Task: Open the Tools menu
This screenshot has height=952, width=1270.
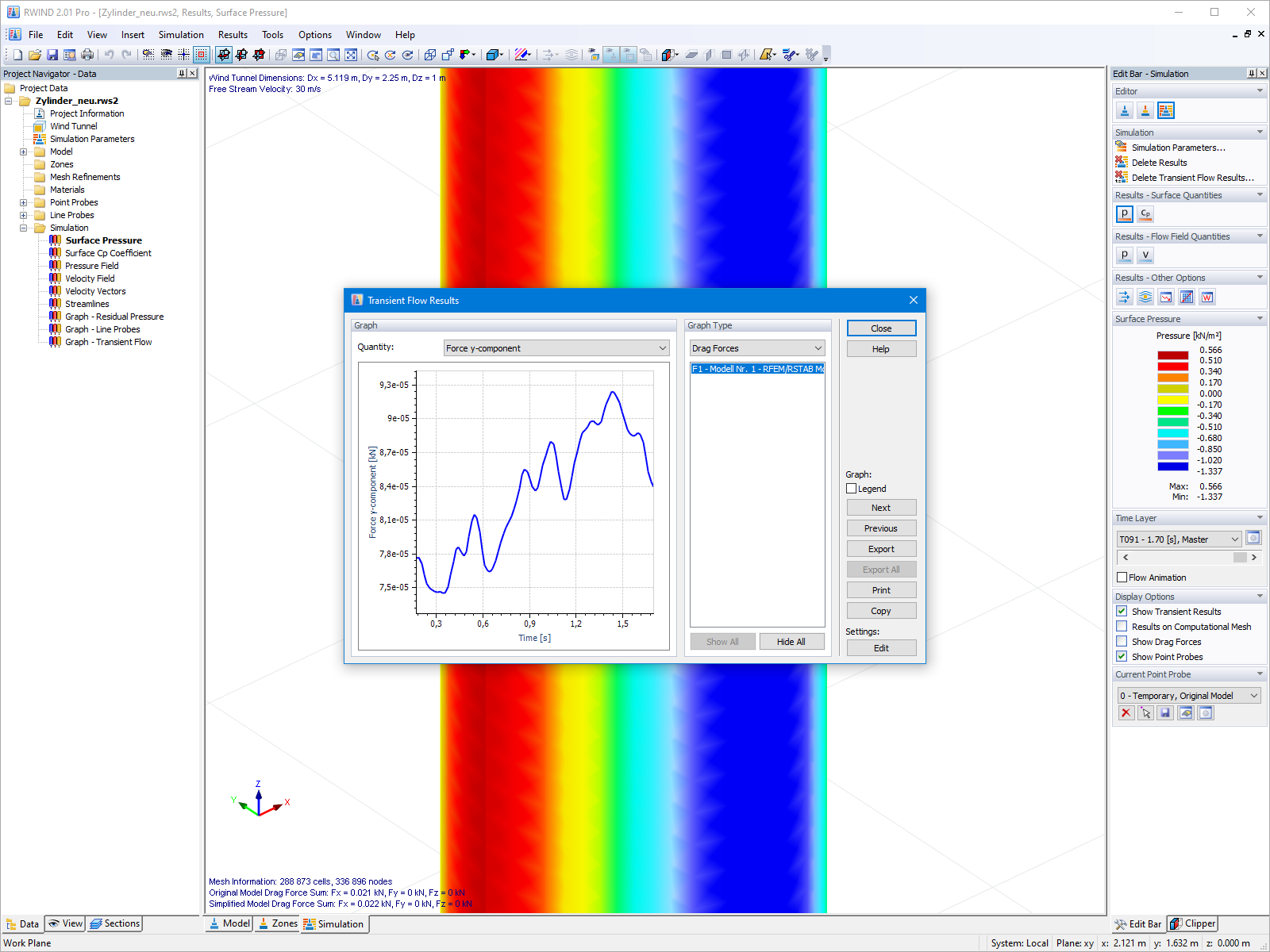Action: (x=272, y=35)
